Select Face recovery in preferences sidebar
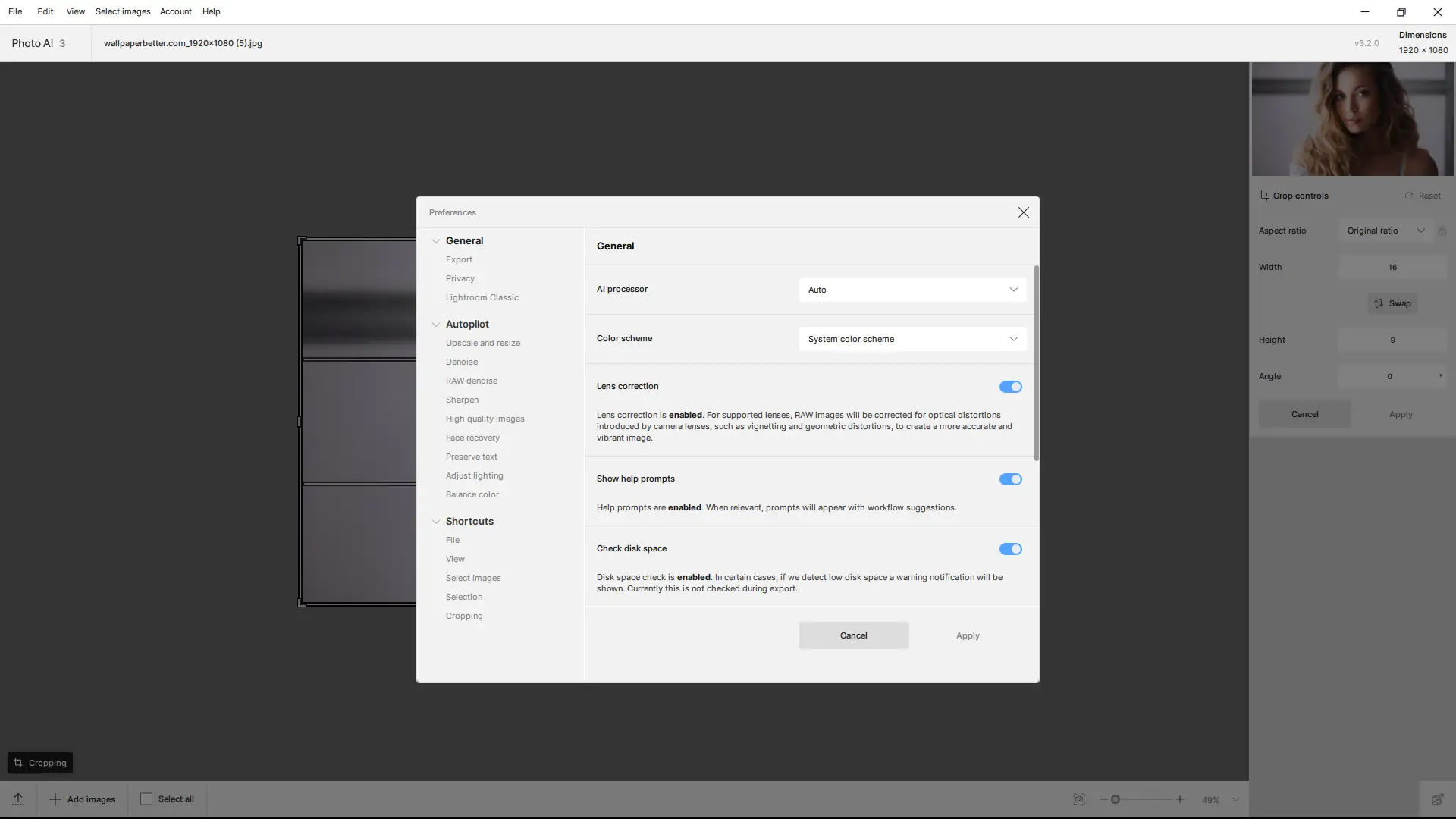This screenshot has width=1456, height=819. coord(472,438)
